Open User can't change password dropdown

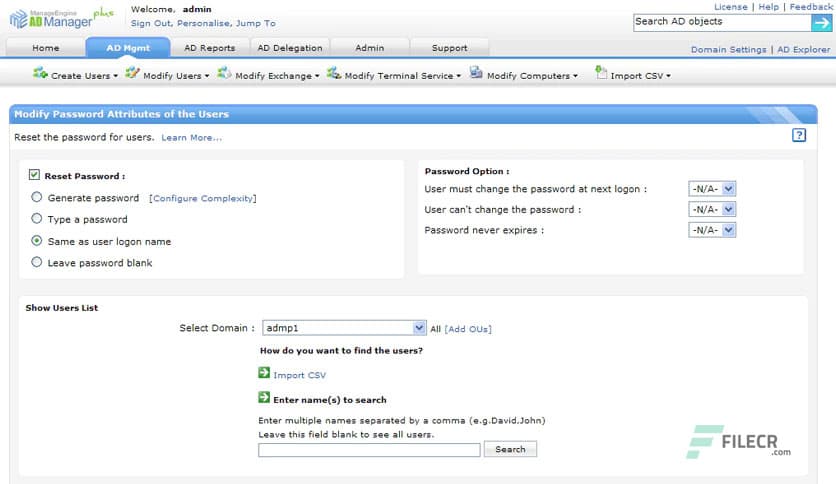pyautogui.click(x=712, y=209)
